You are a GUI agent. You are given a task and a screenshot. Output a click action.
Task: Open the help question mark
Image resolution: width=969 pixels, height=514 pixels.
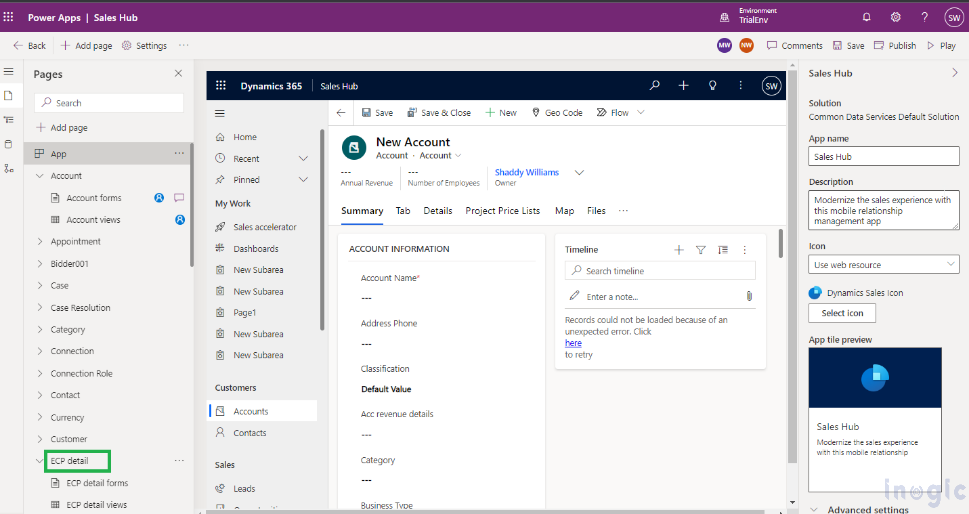pos(925,17)
